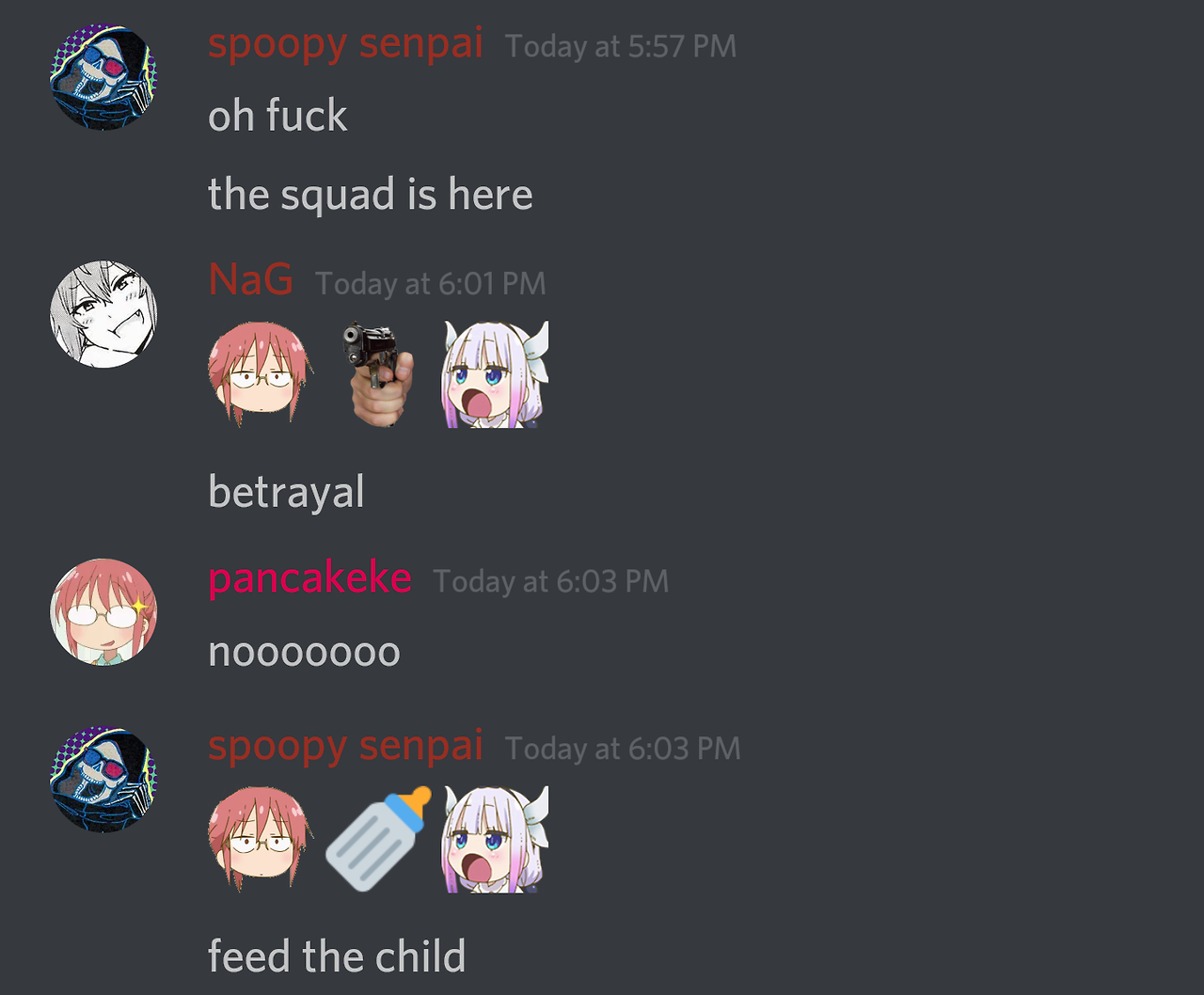
Task: Click red-haired glasses emoji in NaG's message
Action: (x=260, y=374)
